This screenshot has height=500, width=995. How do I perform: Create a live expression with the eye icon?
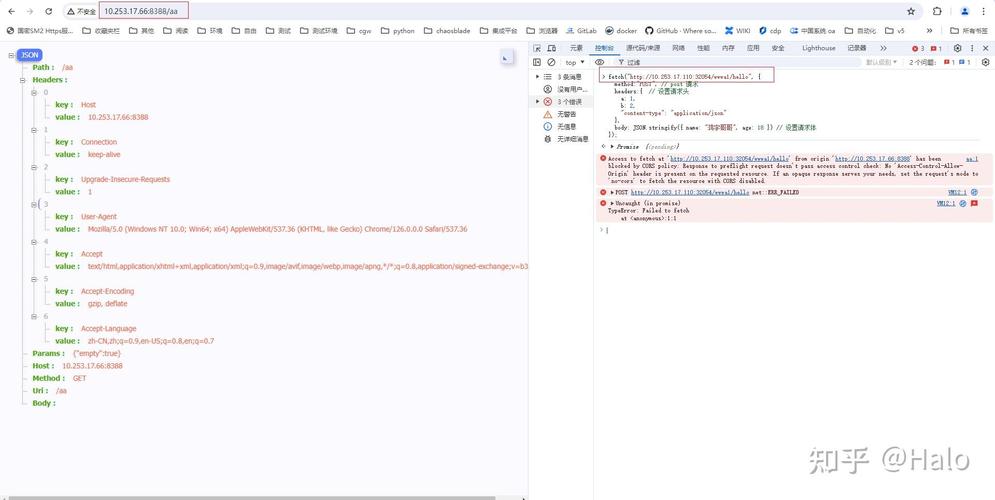pyautogui.click(x=600, y=62)
